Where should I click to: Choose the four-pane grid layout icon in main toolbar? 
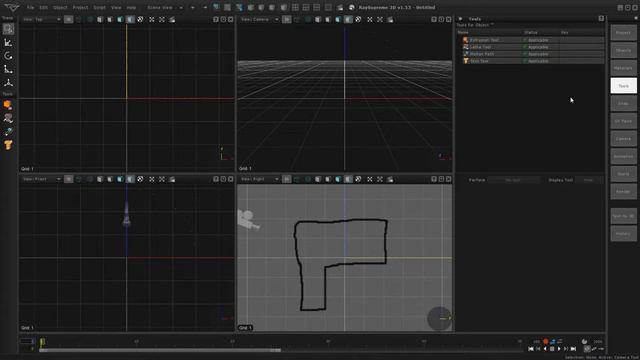(x=295, y=7)
